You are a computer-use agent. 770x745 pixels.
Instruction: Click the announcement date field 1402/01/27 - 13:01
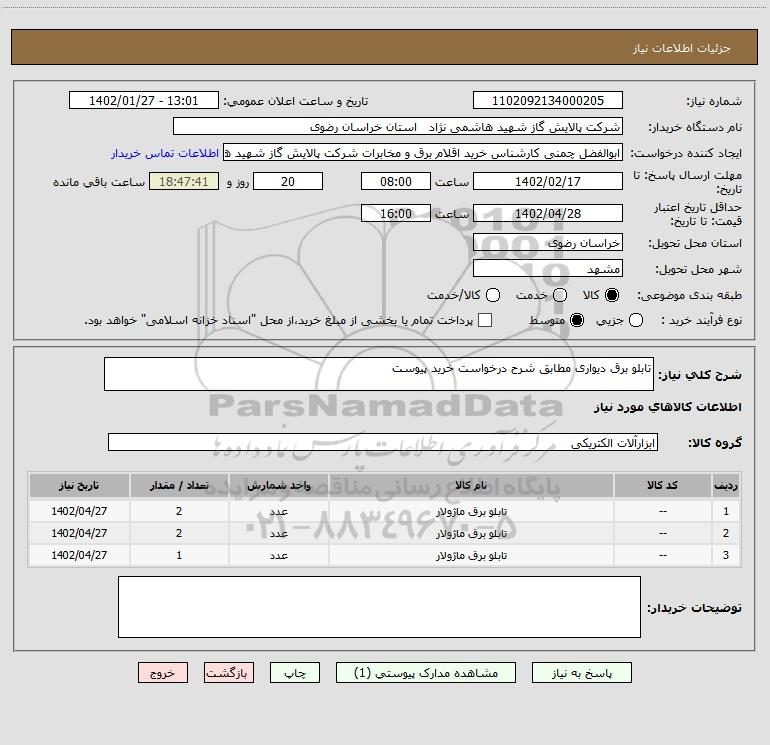pyautogui.click(x=144, y=100)
